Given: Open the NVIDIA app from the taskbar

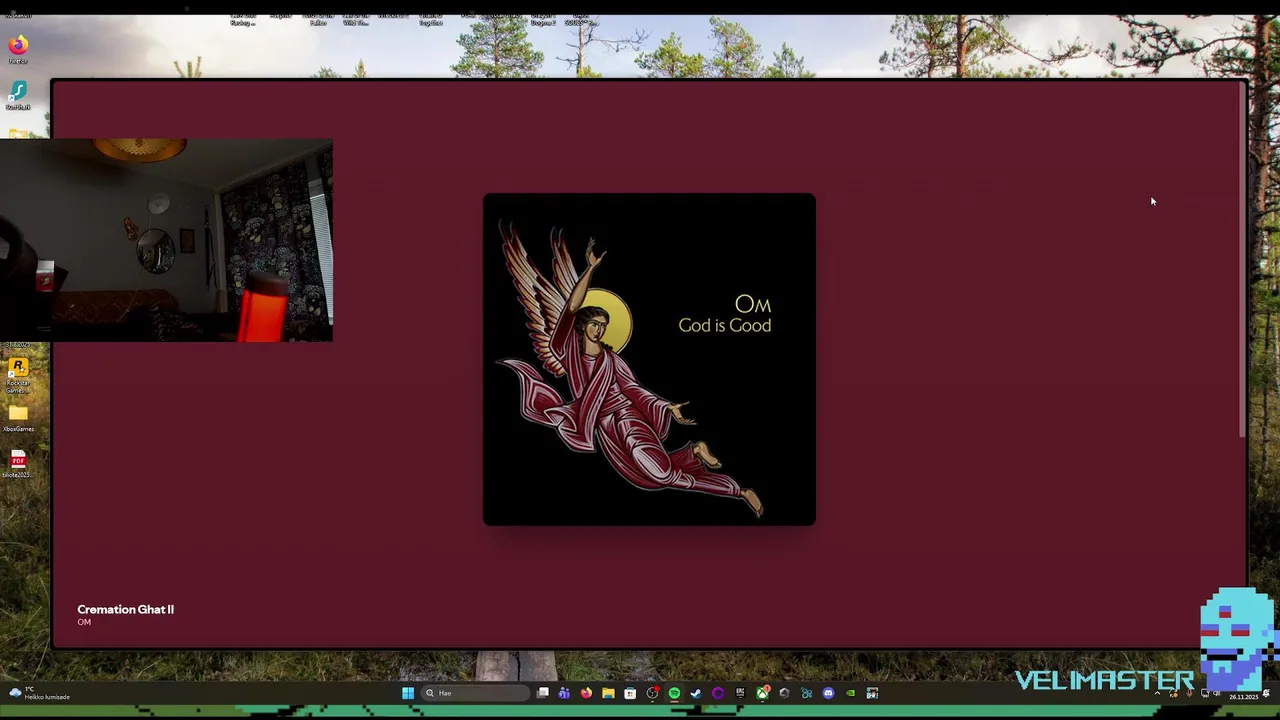Looking at the screenshot, I should (x=850, y=693).
